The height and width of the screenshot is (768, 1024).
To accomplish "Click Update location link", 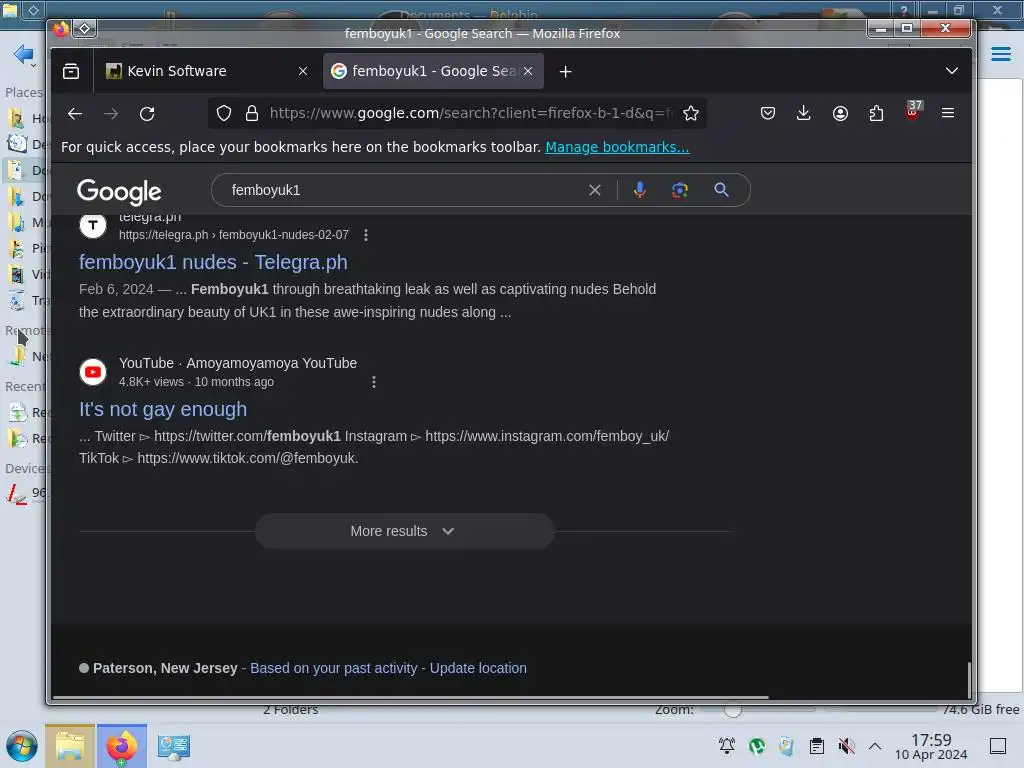I will coord(478,668).
